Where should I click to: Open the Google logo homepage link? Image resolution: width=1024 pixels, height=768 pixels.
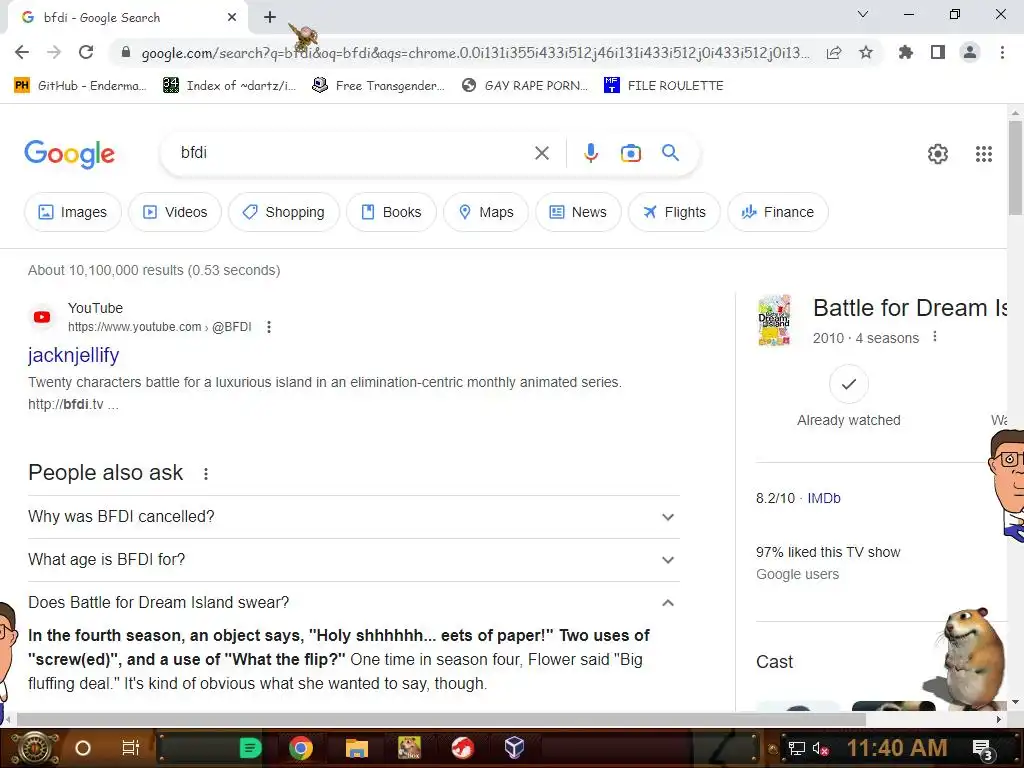69,154
